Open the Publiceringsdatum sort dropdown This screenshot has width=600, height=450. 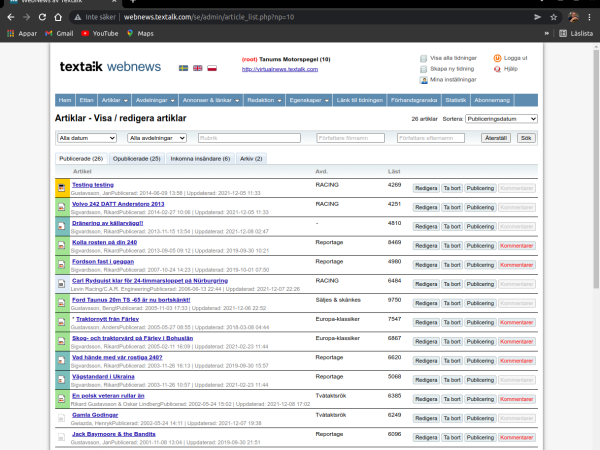click(x=501, y=119)
